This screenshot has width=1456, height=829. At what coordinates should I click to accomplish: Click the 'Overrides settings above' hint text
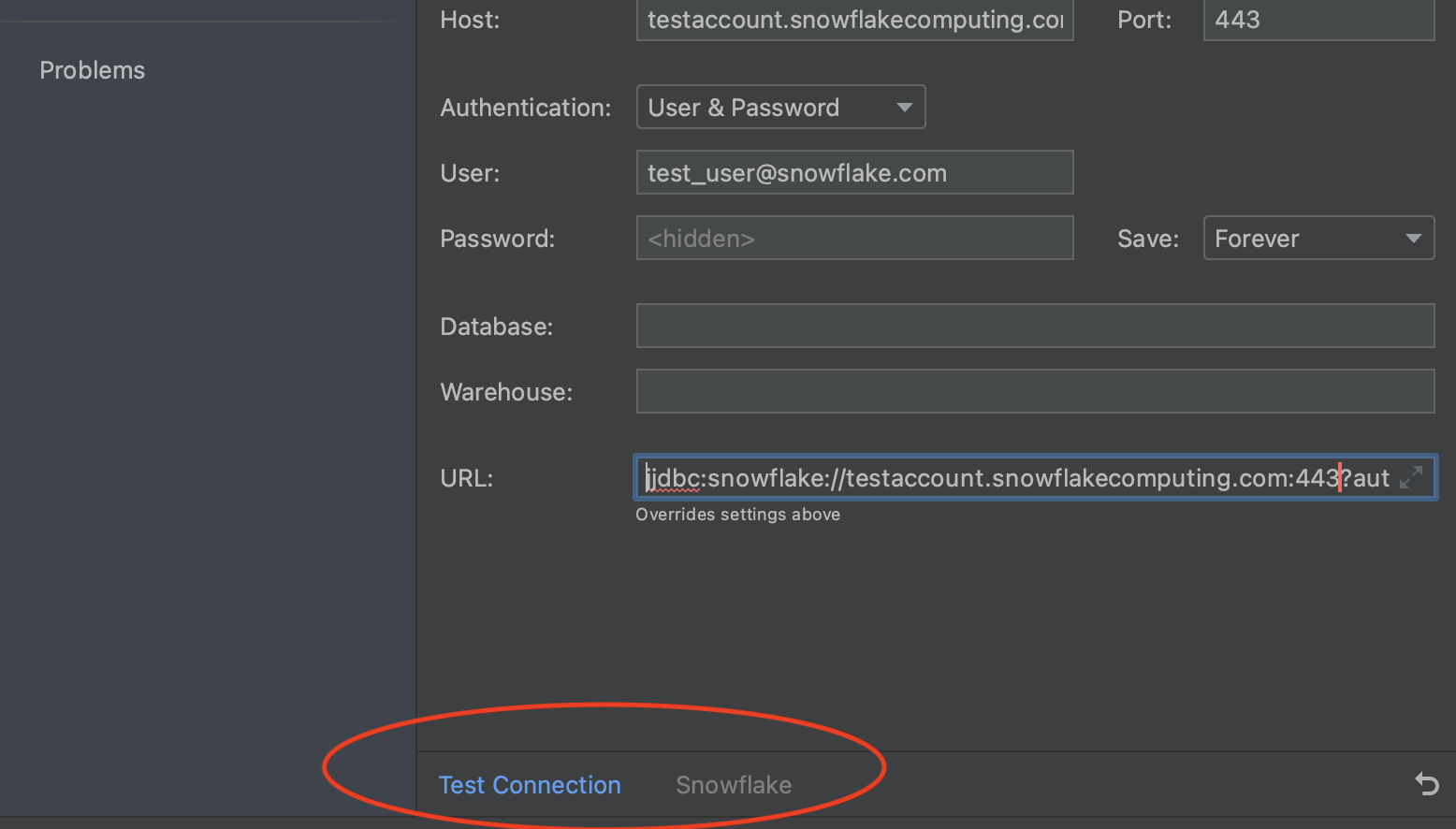[x=737, y=515]
